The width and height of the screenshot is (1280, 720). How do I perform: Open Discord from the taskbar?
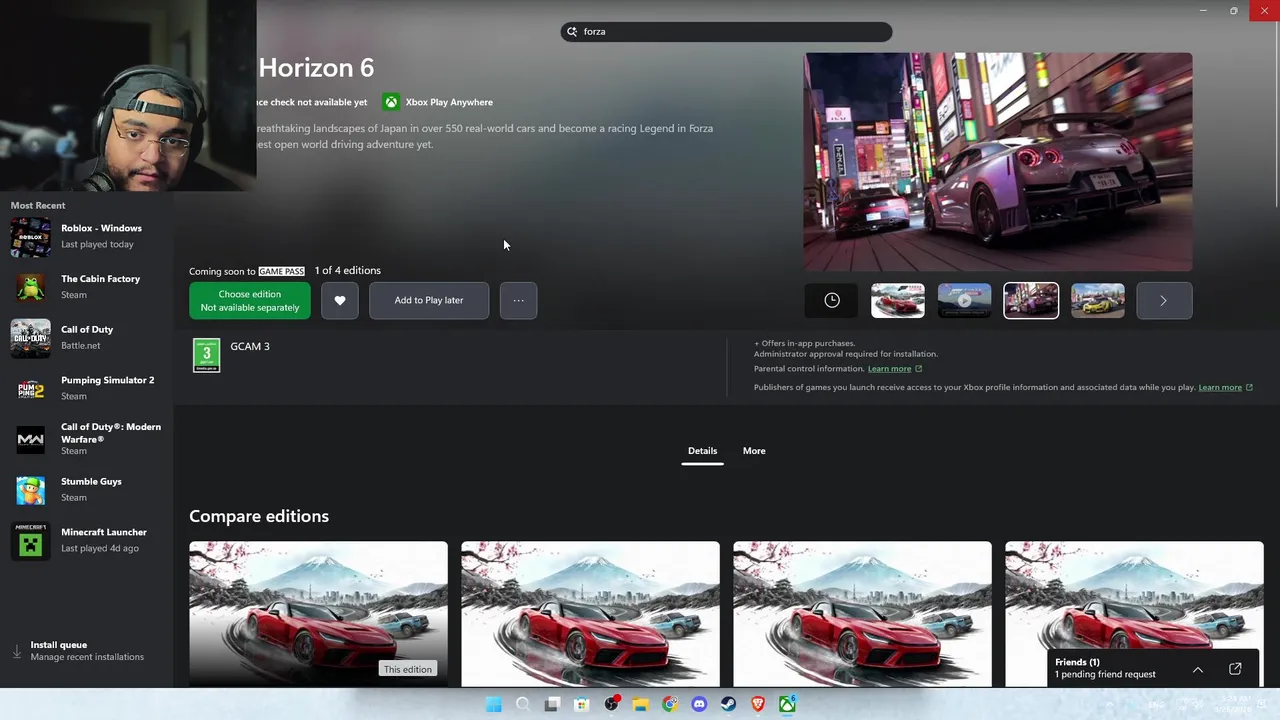click(x=699, y=705)
